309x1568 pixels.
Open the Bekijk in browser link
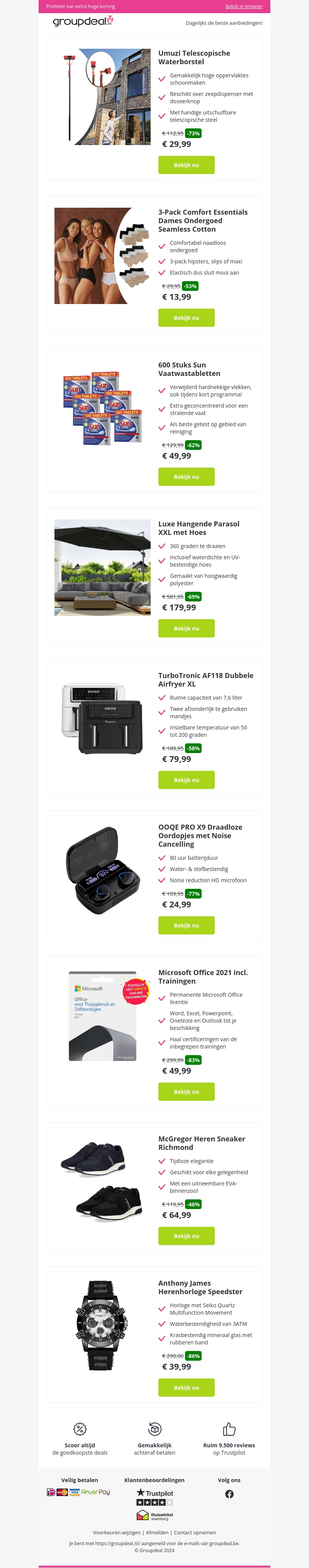point(244,7)
